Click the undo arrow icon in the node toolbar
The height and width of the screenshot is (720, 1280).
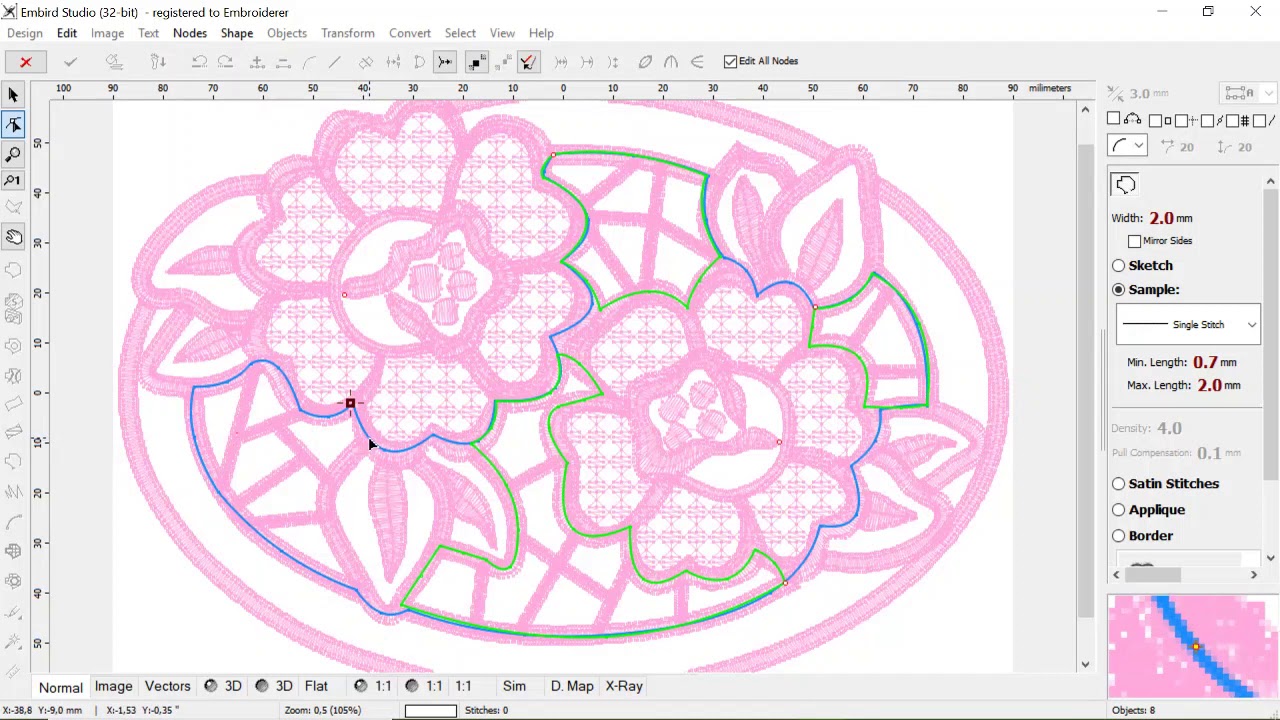click(199, 62)
